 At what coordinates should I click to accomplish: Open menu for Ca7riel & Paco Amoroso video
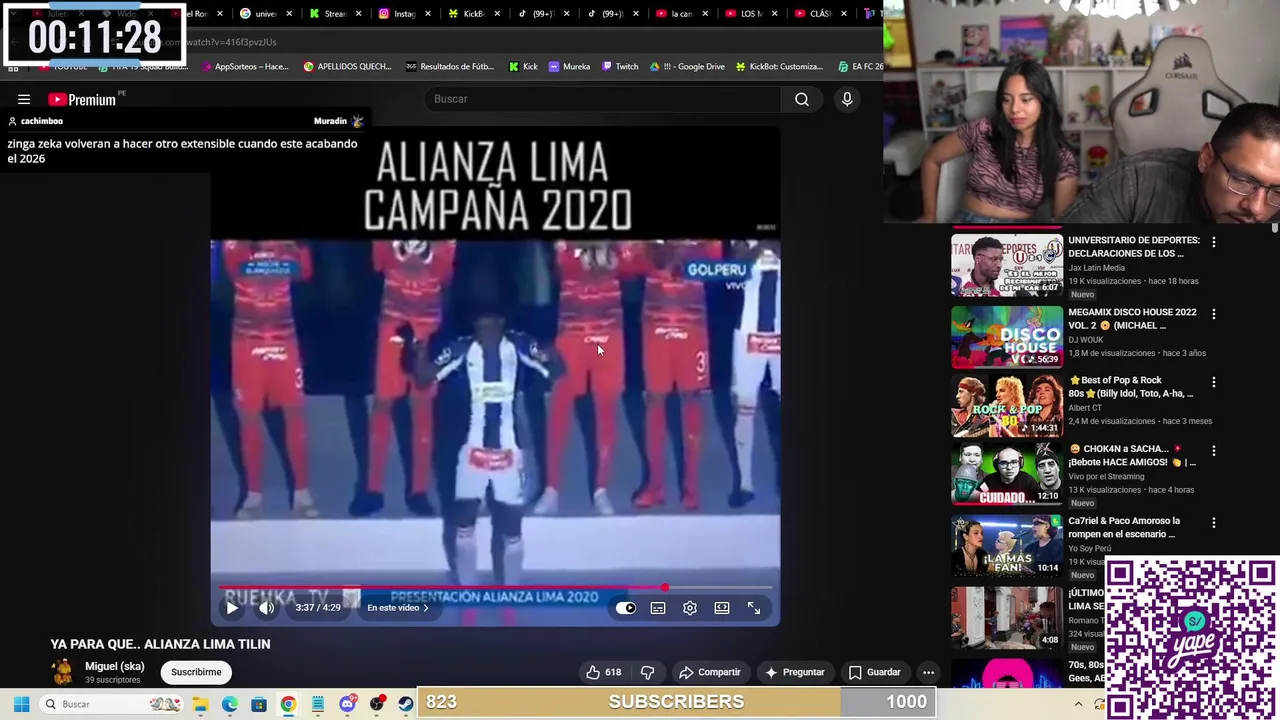[1214, 523]
